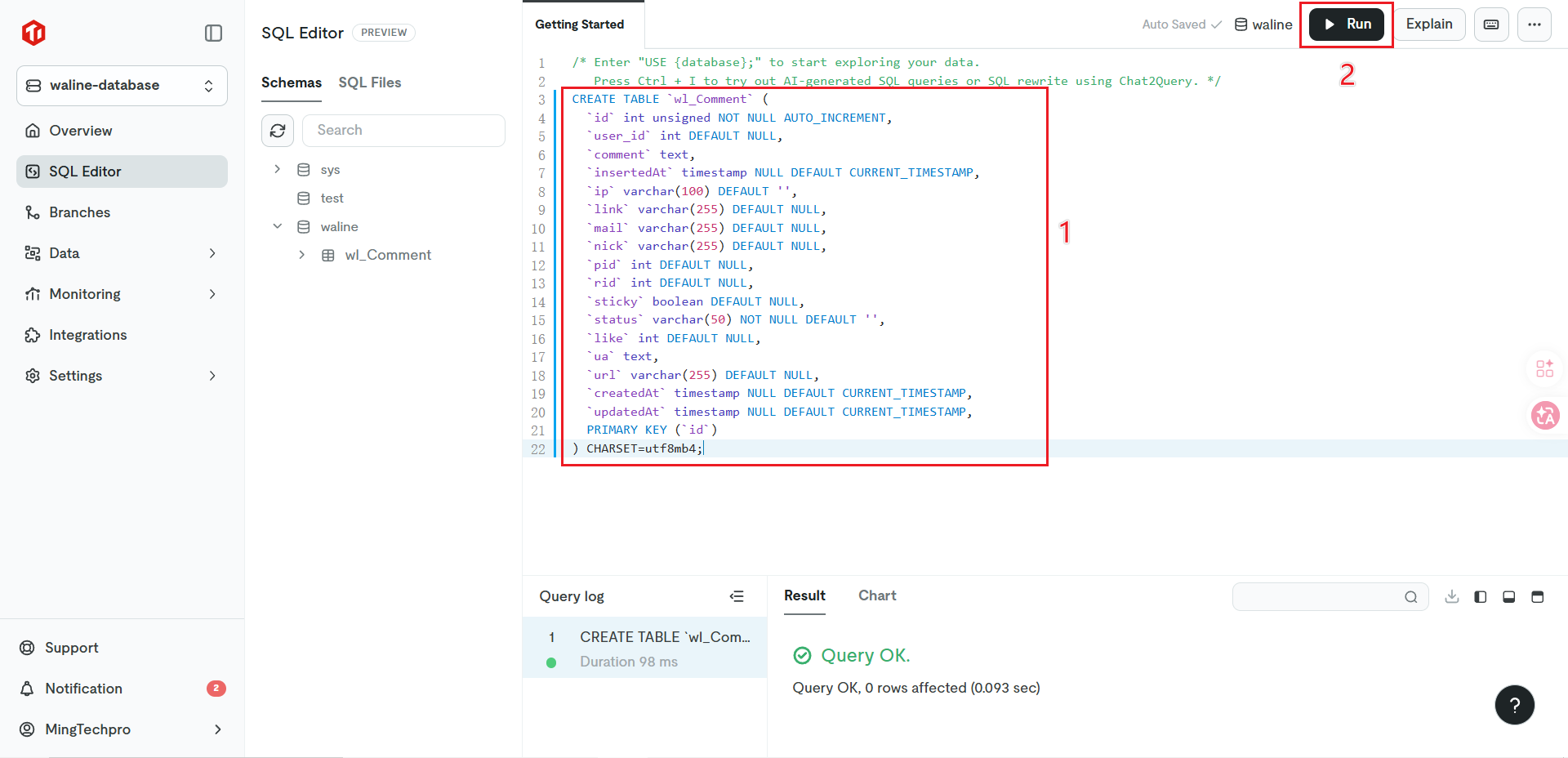Image resolution: width=1568 pixels, height=758 pixels.
Task: Expand the Monitoring menu item
Action: coord(122,294)
